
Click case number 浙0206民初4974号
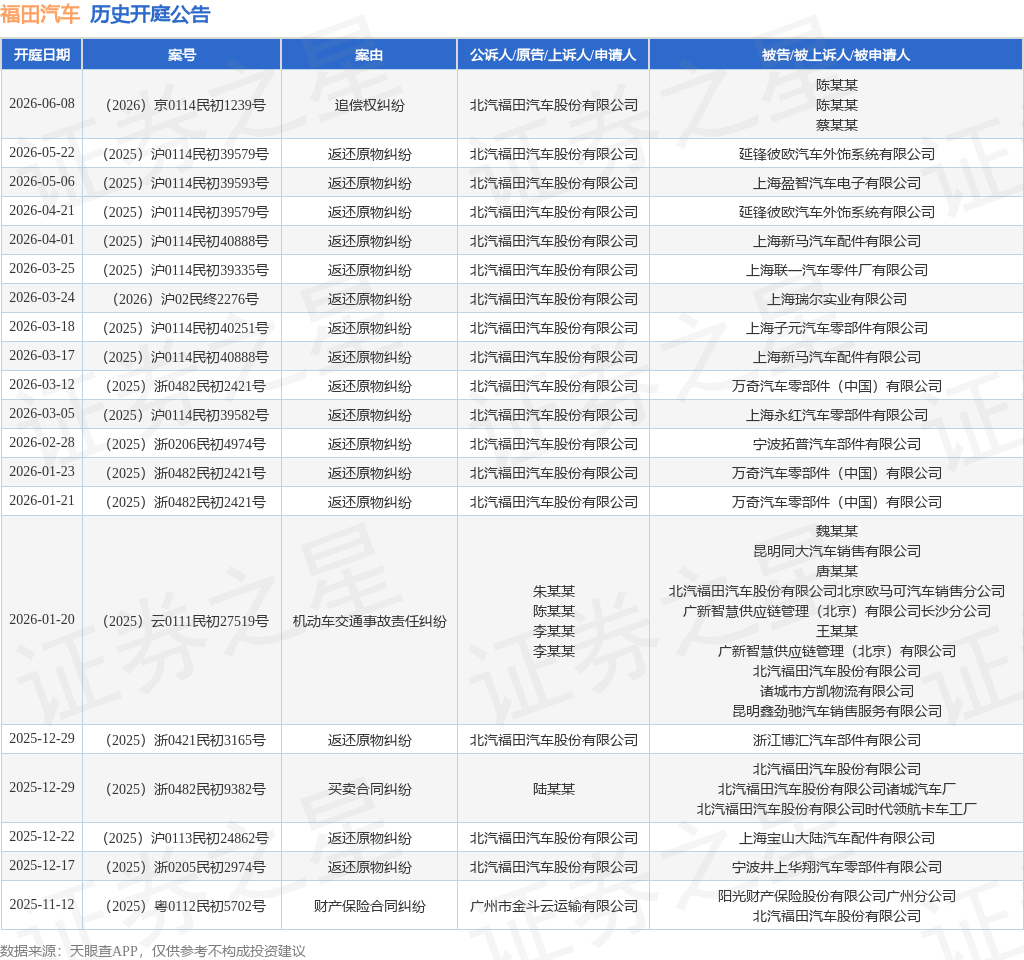[x=185, y=444]
